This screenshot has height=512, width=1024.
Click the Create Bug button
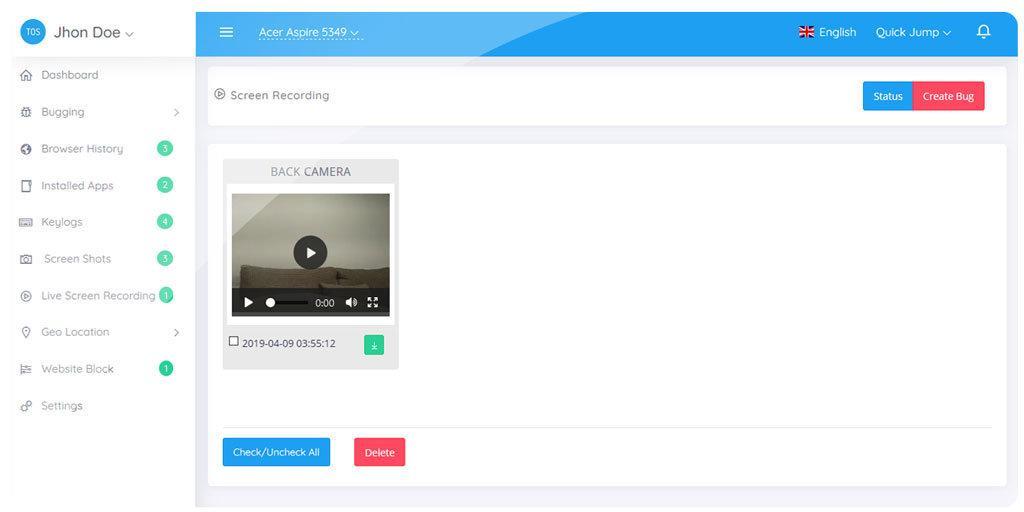948,96
